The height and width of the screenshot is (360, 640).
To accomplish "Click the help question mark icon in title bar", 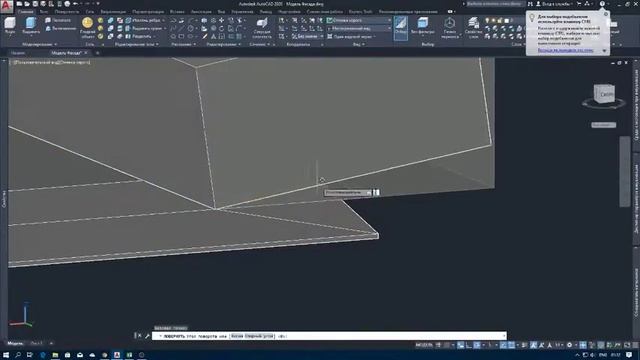I will [602, 4].
